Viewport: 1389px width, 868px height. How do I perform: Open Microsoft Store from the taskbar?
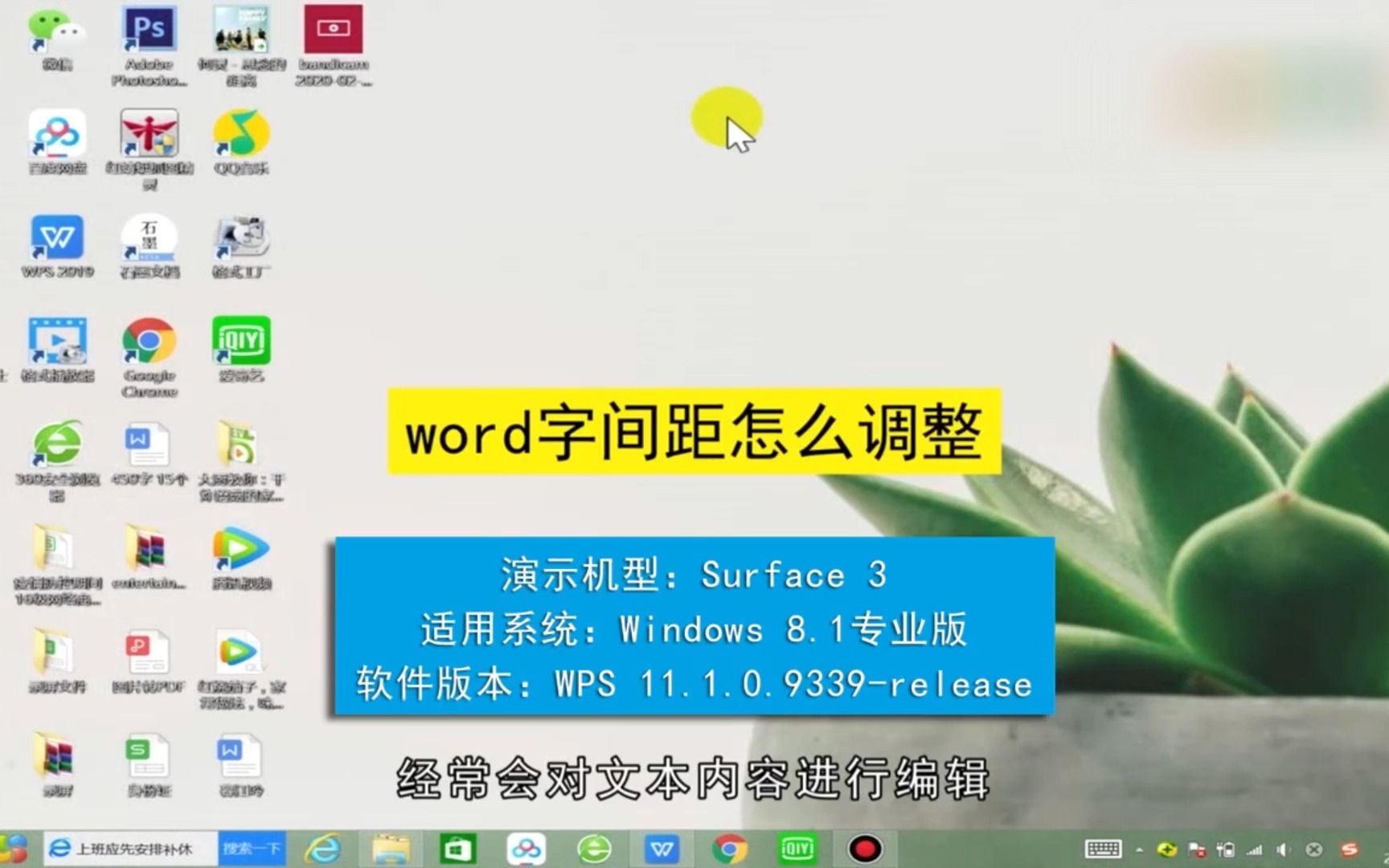click(458, 848)
